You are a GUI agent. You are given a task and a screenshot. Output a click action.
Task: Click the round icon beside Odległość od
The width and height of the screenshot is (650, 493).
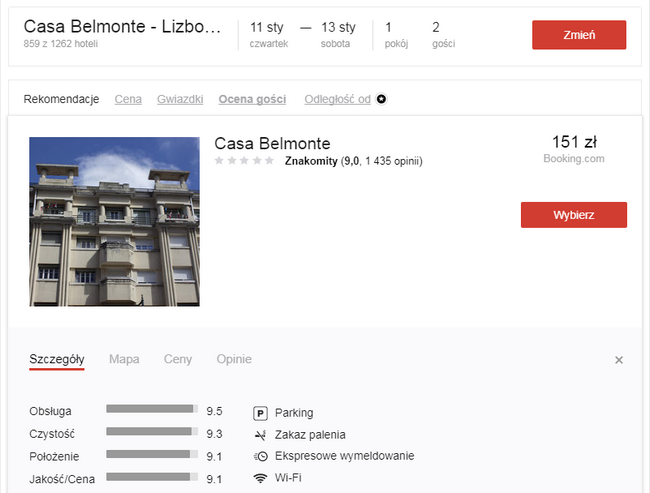tap(381, 99)
